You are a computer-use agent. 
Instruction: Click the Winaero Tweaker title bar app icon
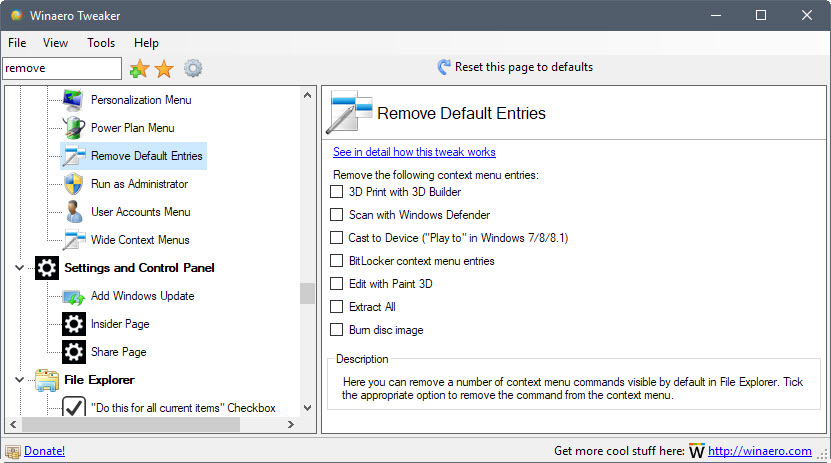click(x=16, y=15)
